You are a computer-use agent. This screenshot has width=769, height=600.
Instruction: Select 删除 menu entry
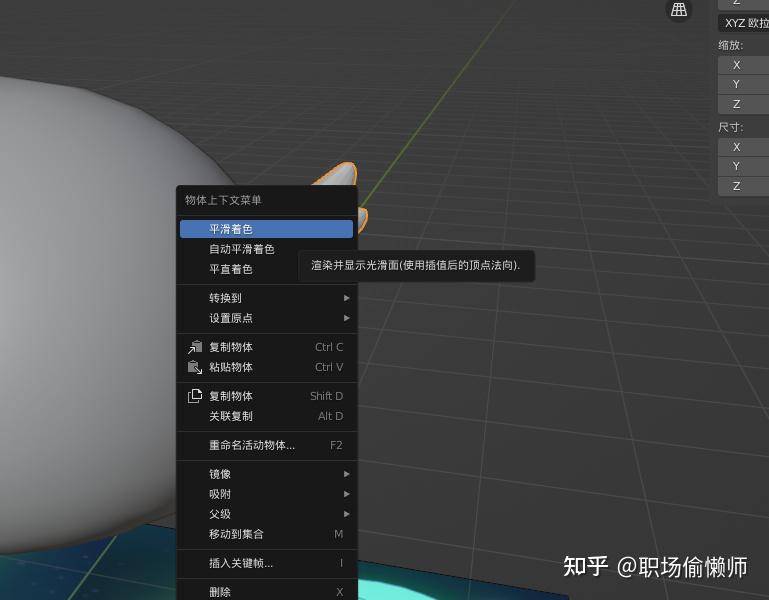pyautogui.click(x=266, y=592)
